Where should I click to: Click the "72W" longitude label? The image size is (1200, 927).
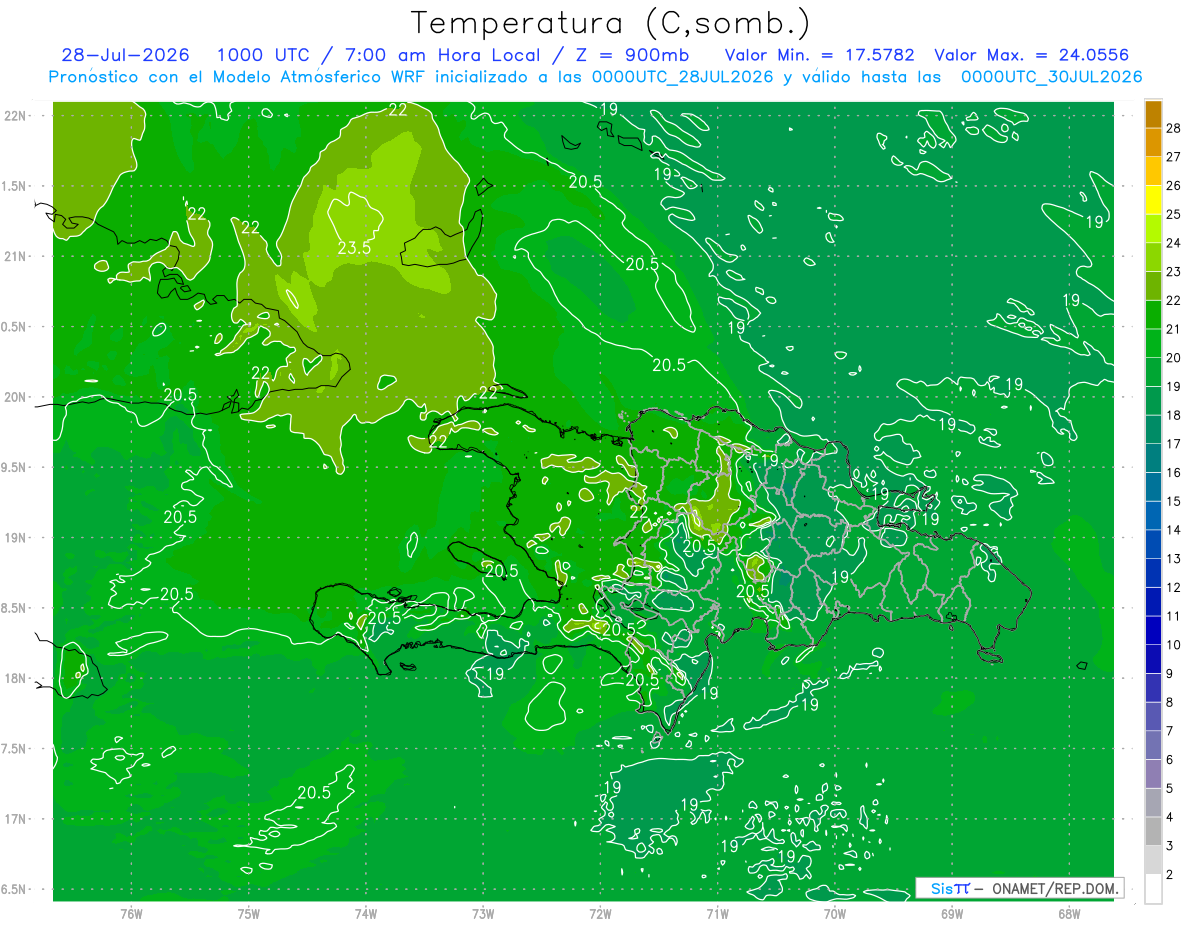click(x=600, y=913)
